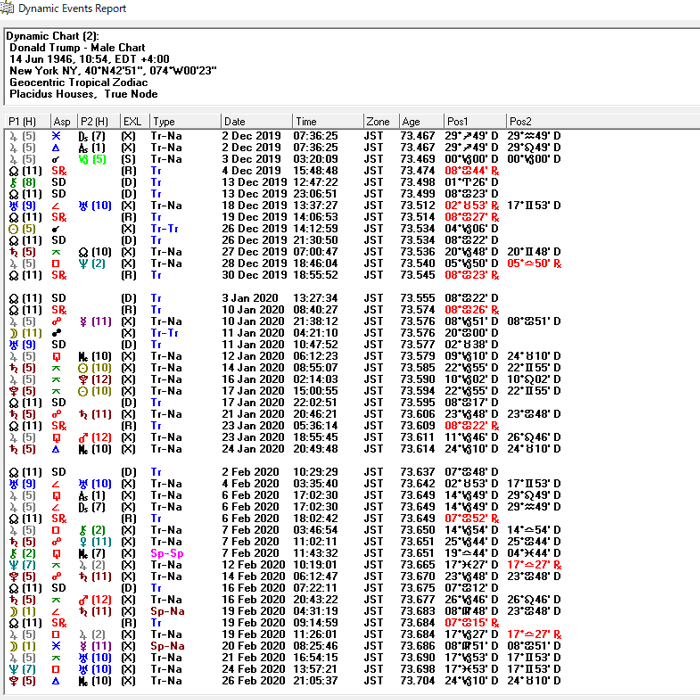
Task: Select Chiron (2) P2 cell at 03:46:54 on 7 Feb
Action: 92,531
